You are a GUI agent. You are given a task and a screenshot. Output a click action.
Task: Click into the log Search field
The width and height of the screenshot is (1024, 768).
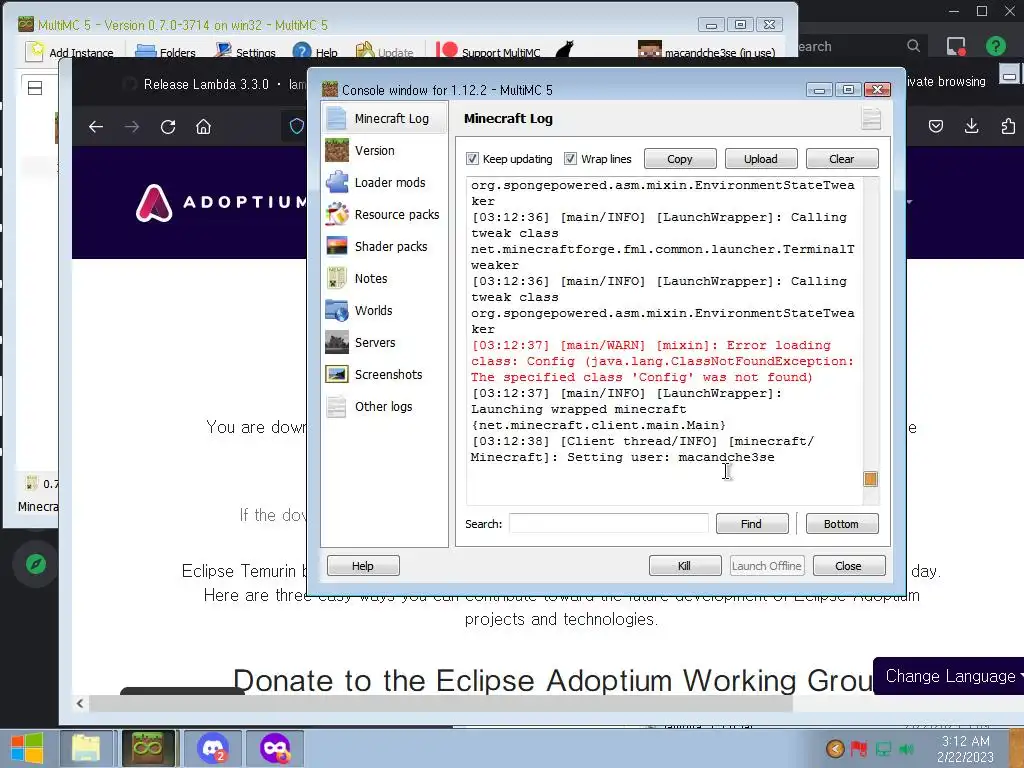coord(609,524)
